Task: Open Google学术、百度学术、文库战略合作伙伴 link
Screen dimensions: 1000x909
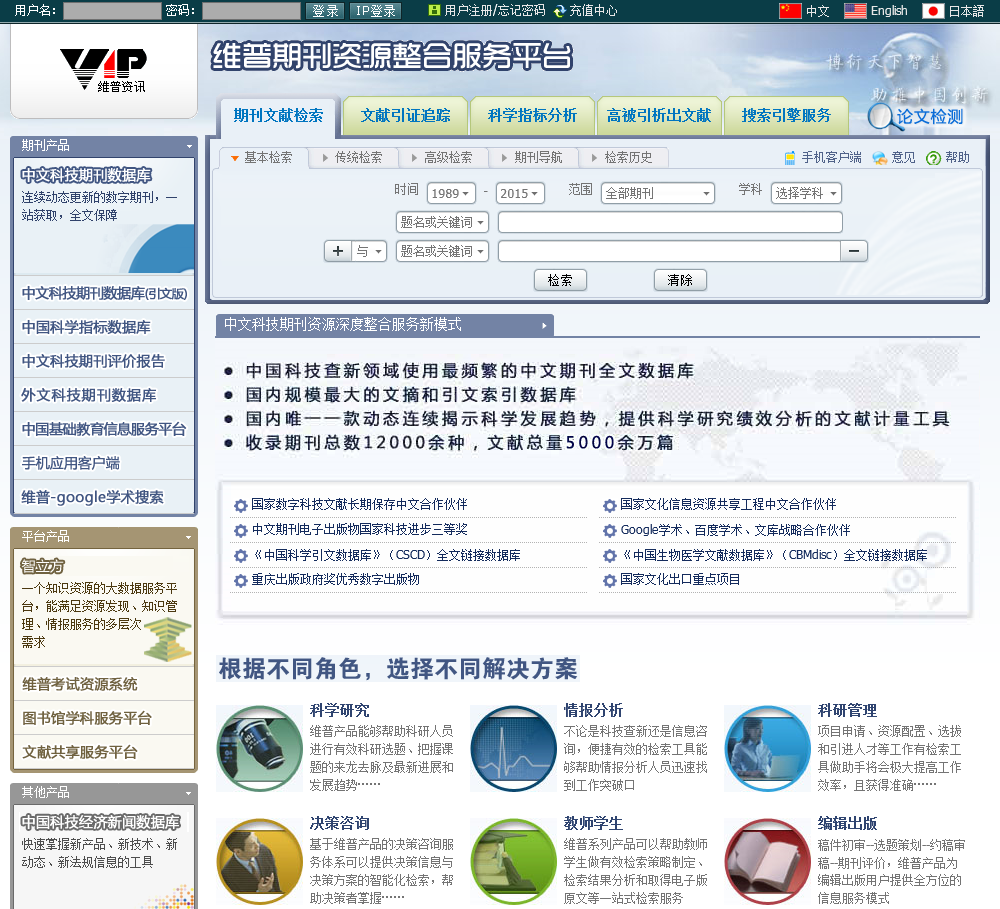Action: (x=735, y=530)
